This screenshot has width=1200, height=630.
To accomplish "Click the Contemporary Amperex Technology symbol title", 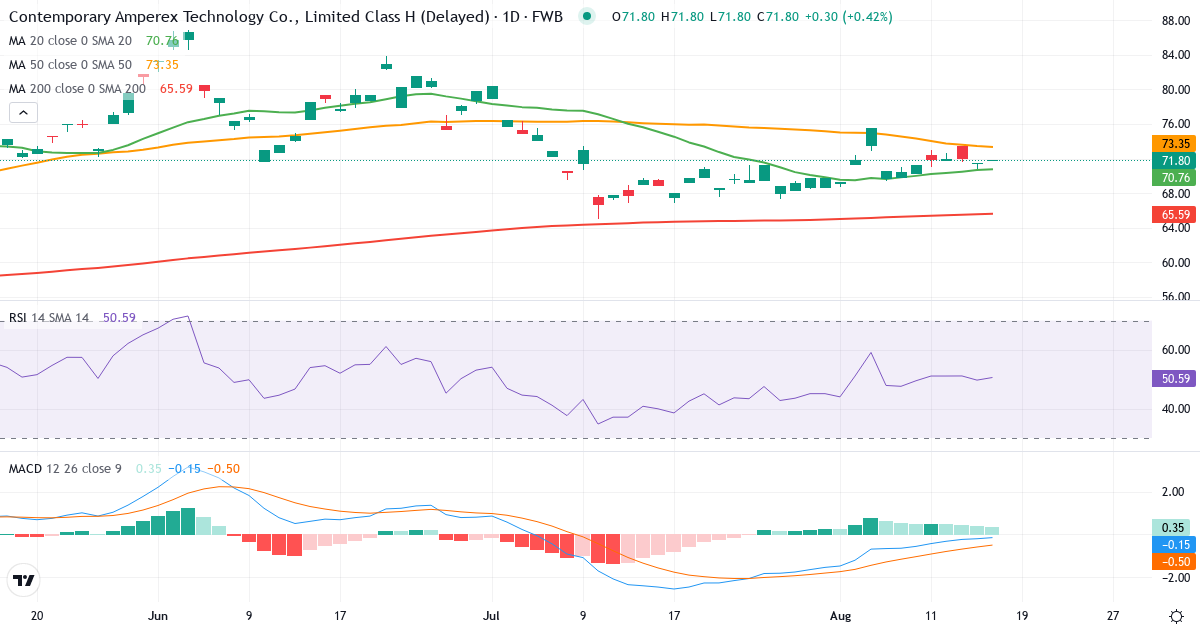I will pyautogui.click(x=285, y=16).
